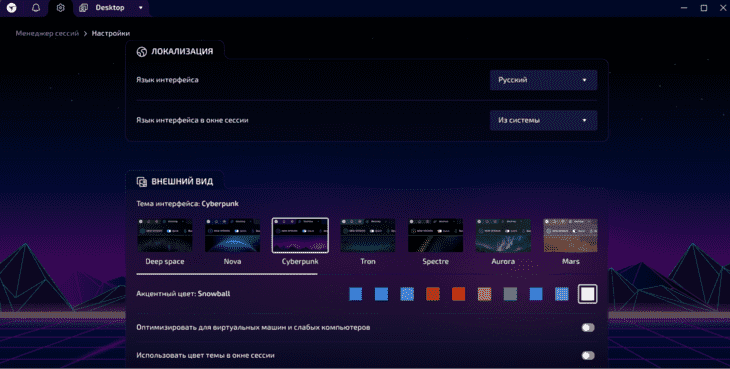Click the Акцентный цвет: Snowball label
The width and height of the screenshot is (730, 369).
[x=183, y=294]
